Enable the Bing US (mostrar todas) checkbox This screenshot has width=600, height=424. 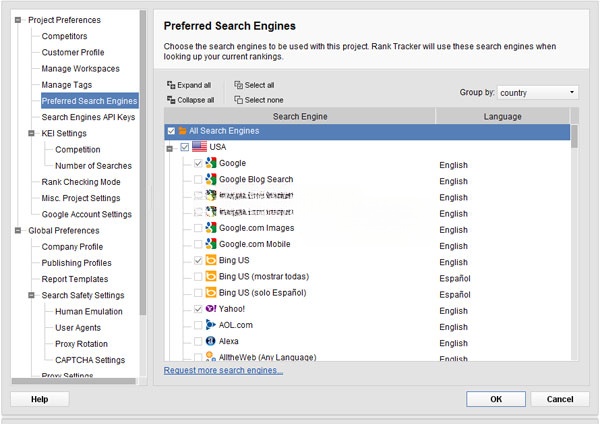[198, 276]
